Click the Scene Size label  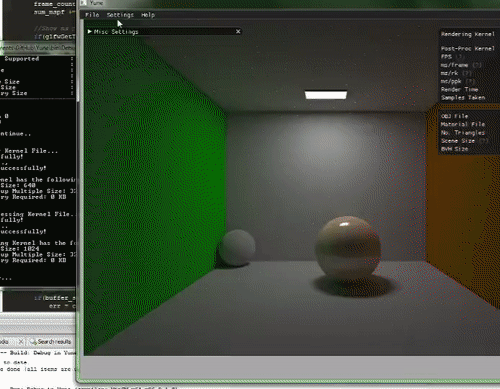click(458, 141)
